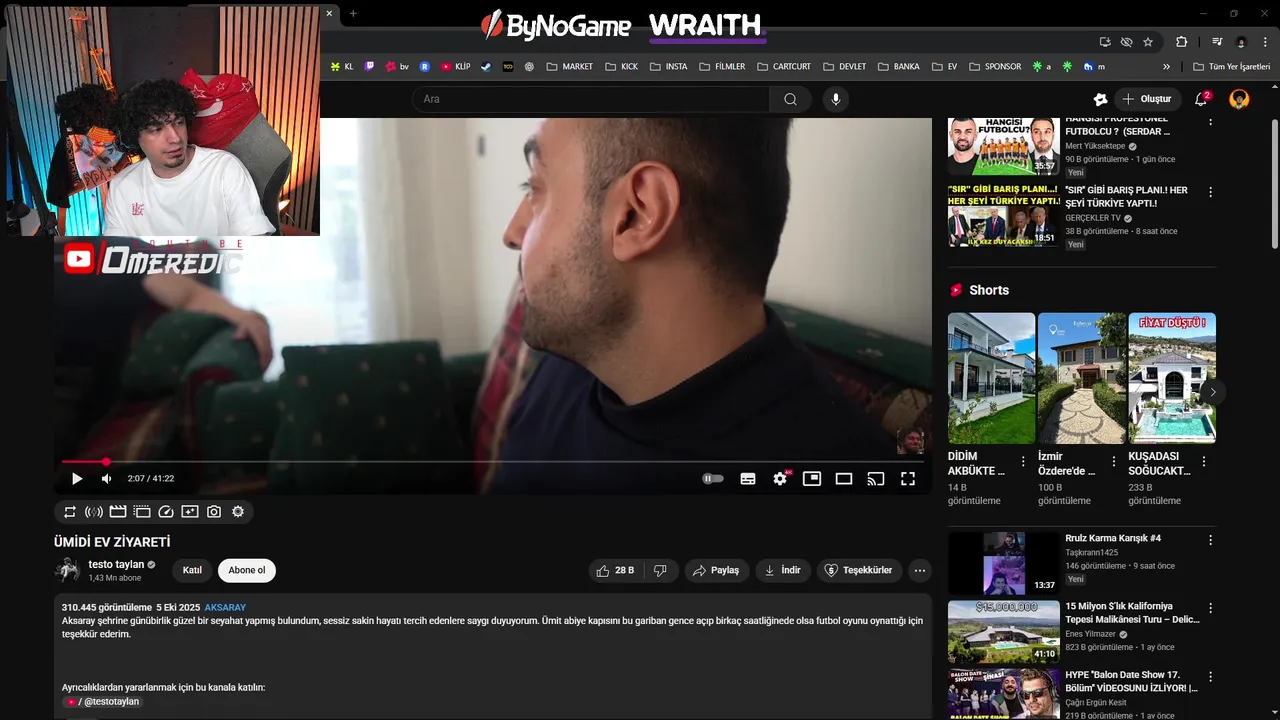Open extension toolbar settings gear
The image size is (1280, 720).
point(238,512)
